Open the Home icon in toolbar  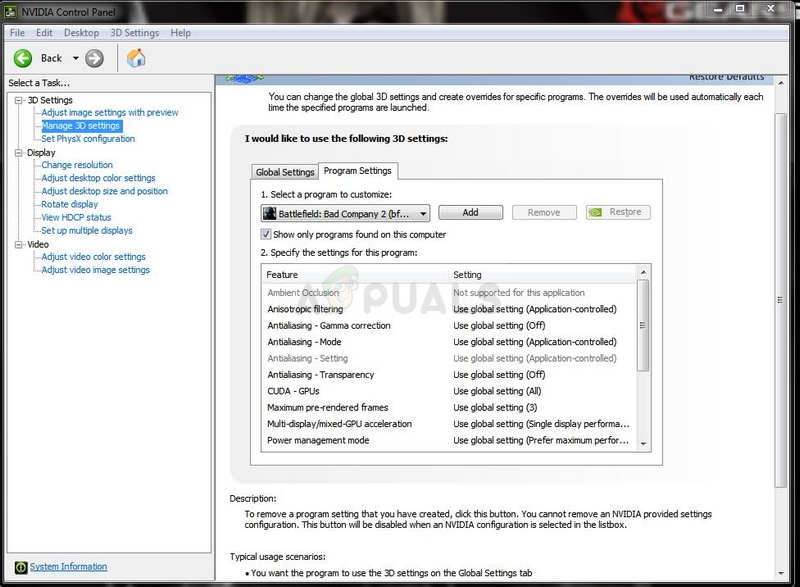pyautogui.click(x=136, y=58)
